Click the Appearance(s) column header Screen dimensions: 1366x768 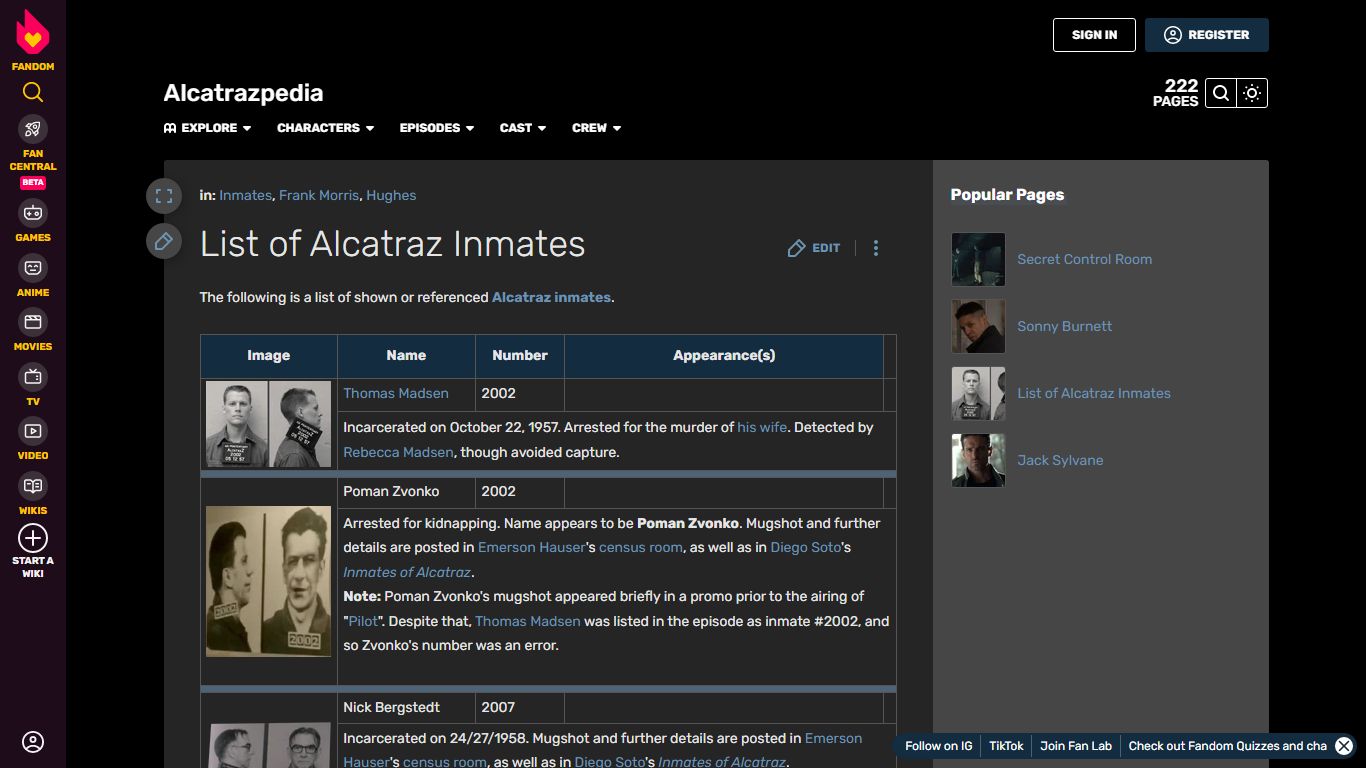724,356
